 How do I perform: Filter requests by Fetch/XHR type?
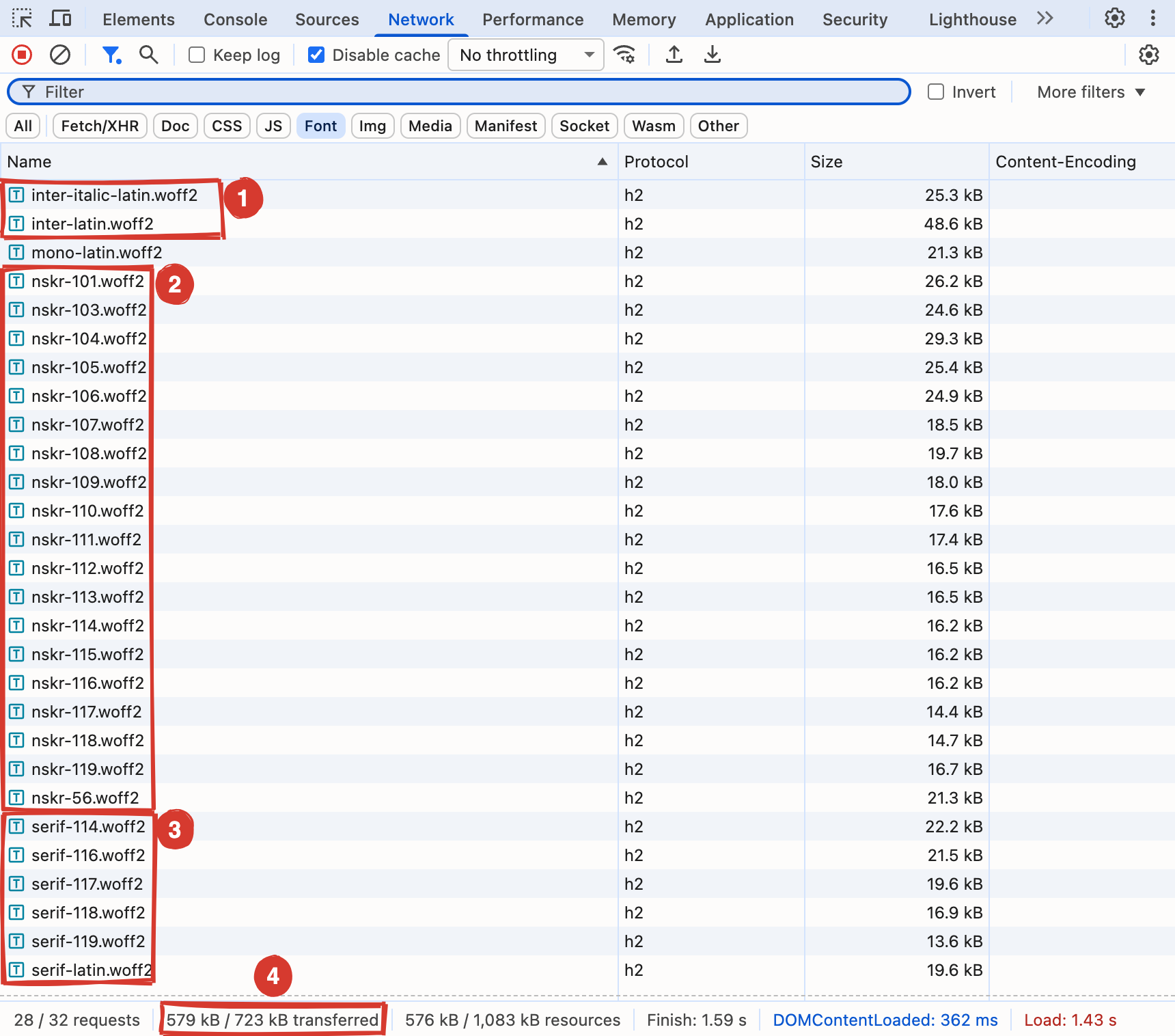pos(100,126)
